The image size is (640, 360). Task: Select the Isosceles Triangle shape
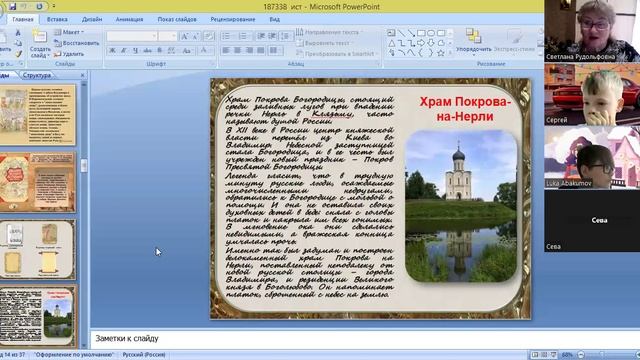pos(391,43)
